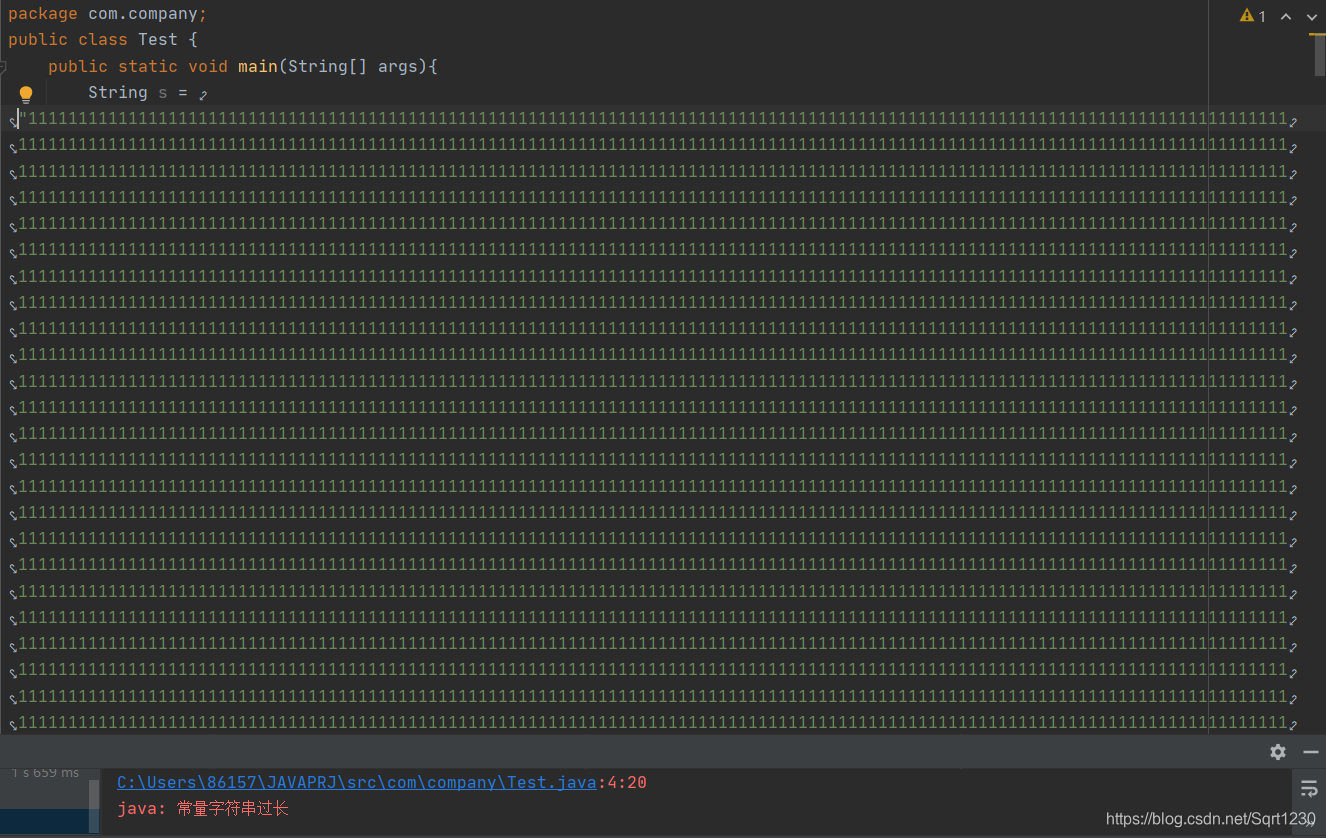Screen dimensions: 1326x838
Task: Click the 'String s =' declaration
Action: point(138,92)
